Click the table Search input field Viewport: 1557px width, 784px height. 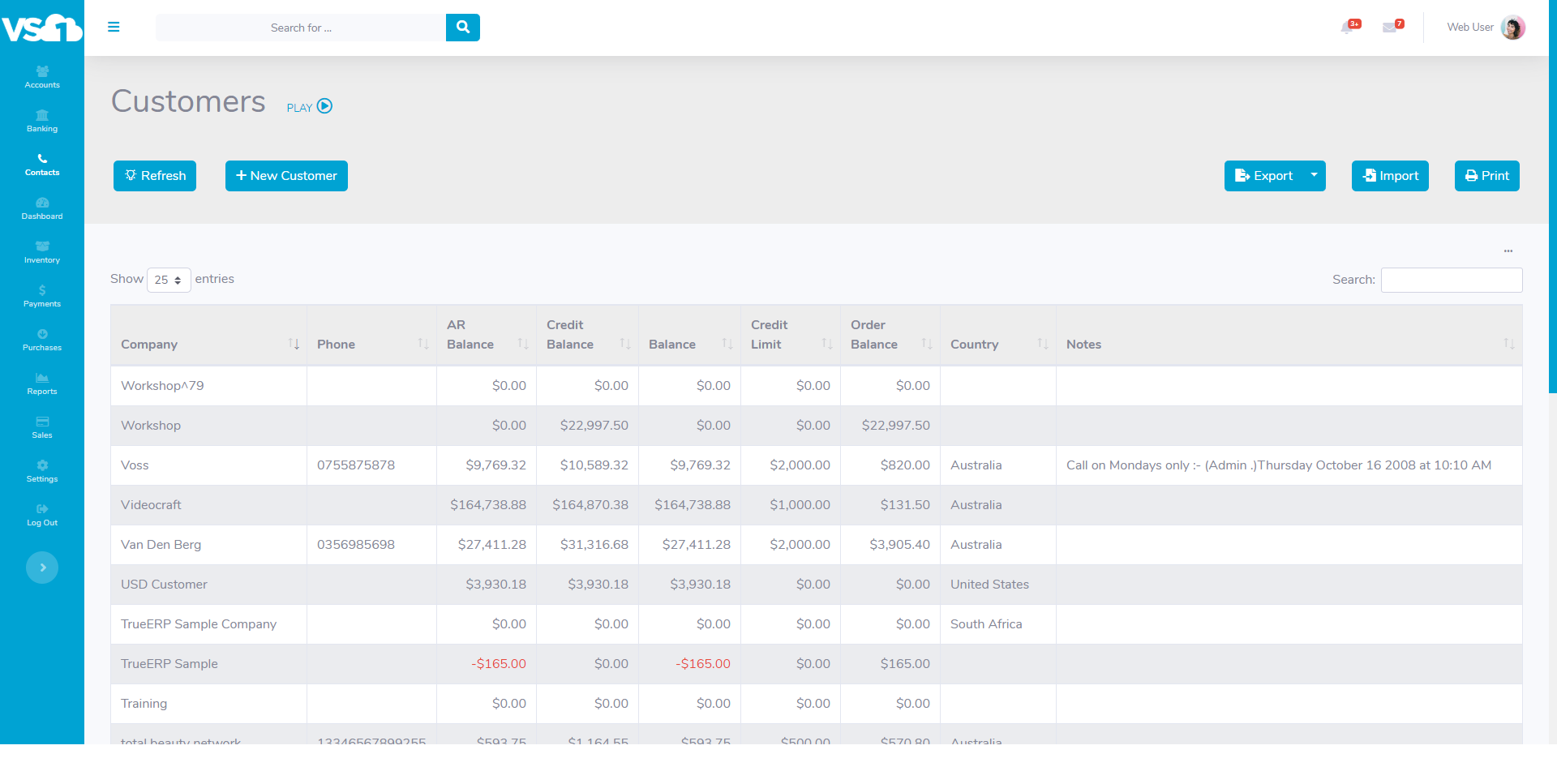(1451, 280)
